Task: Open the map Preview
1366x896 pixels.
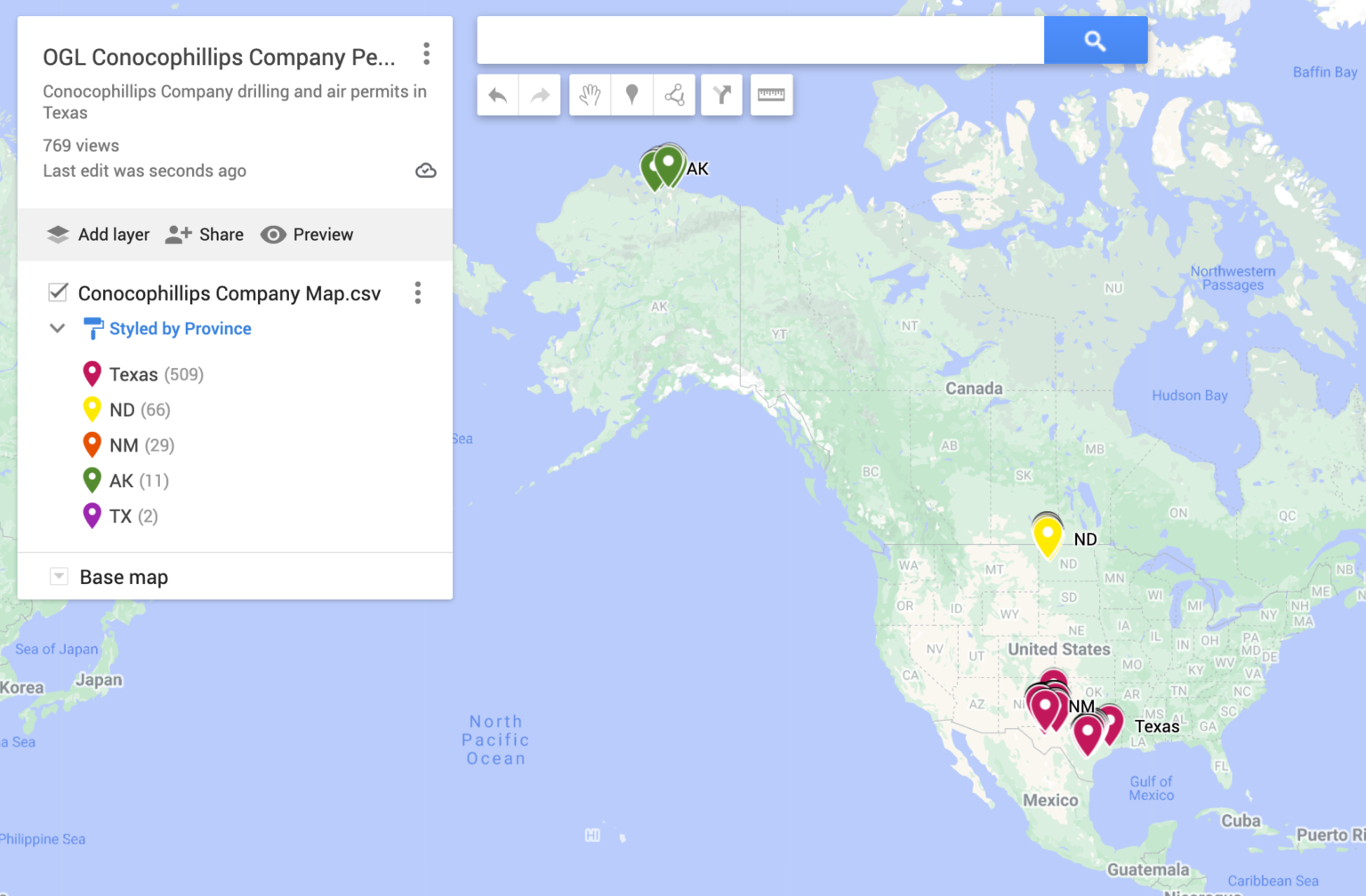Action: [307, 235]
